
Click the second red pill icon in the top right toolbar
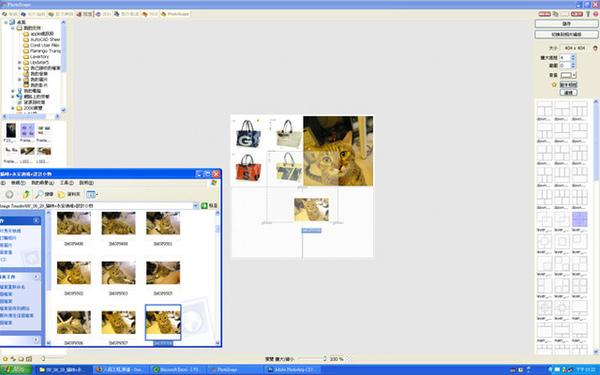click(x=577, y=14)
